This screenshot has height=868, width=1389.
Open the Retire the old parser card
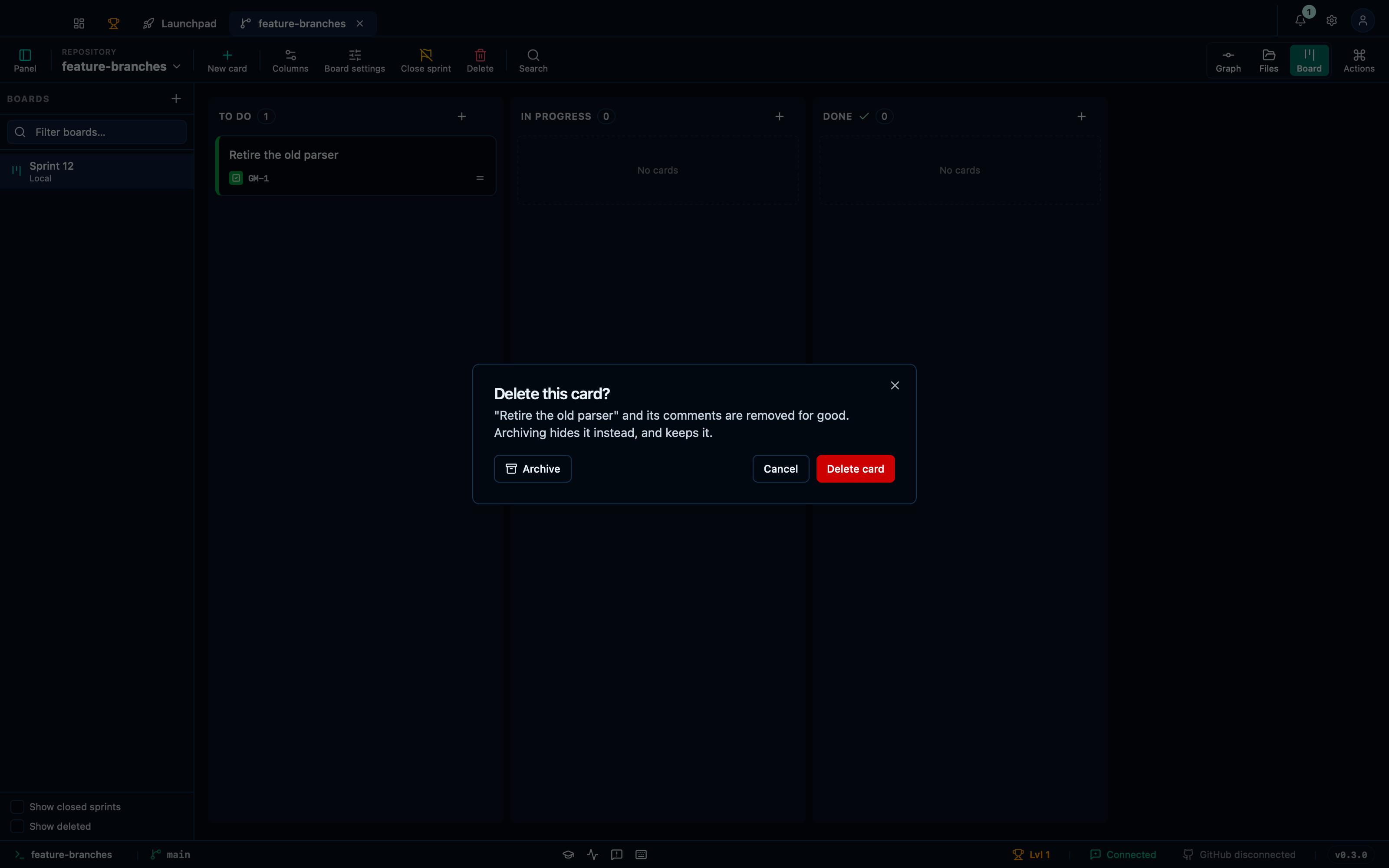coord(356,166)
